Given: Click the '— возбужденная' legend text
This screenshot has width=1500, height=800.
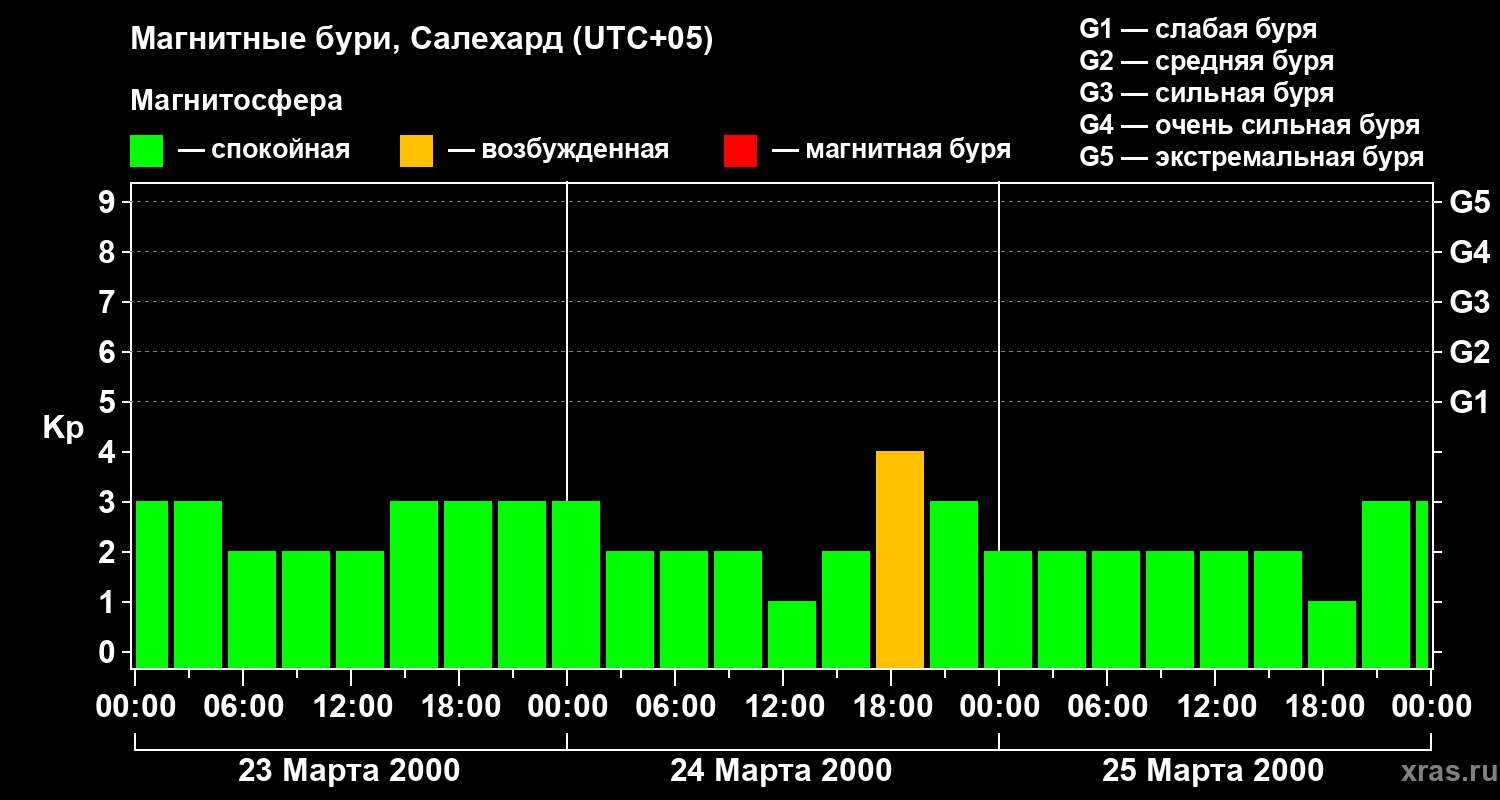Looking at the screenshot, I should coord(558,150).
